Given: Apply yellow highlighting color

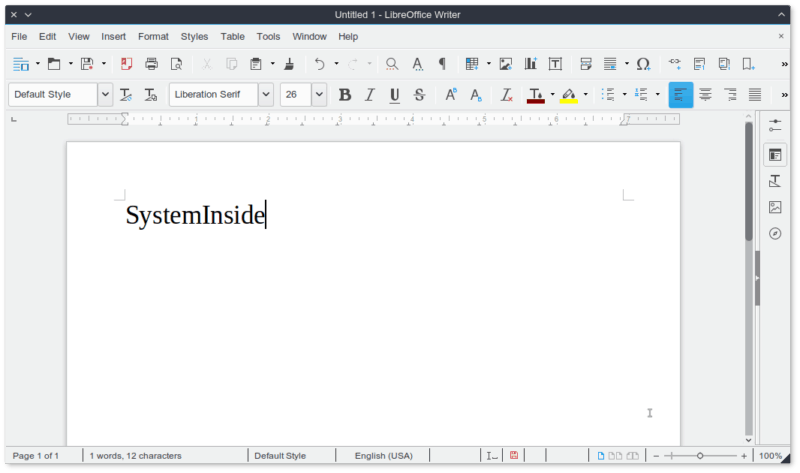Looking at the screenshot, I should point(569,95).
